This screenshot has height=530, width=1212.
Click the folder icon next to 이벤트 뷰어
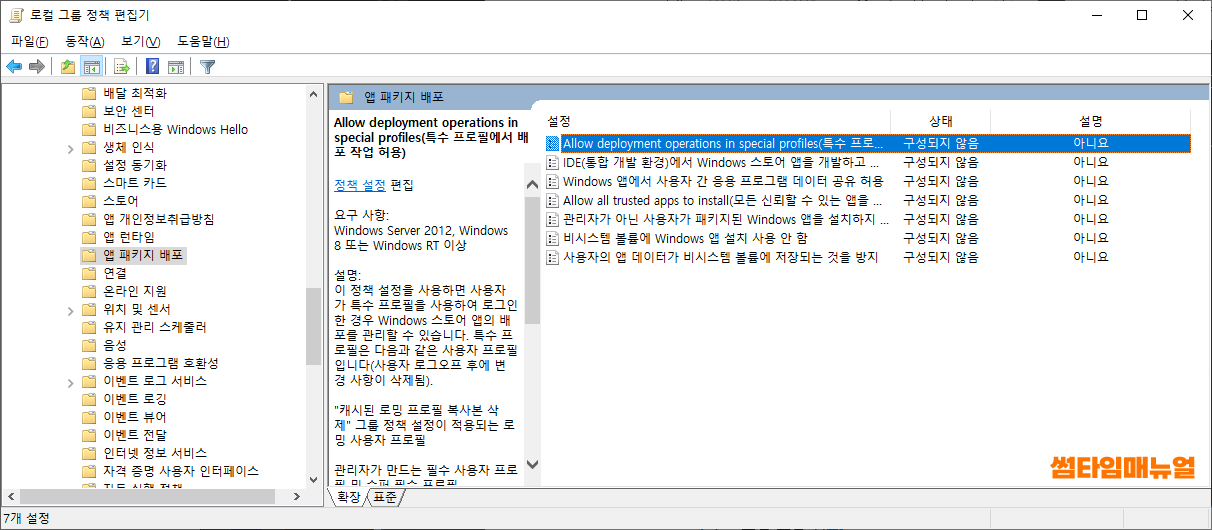coord(88,417)
